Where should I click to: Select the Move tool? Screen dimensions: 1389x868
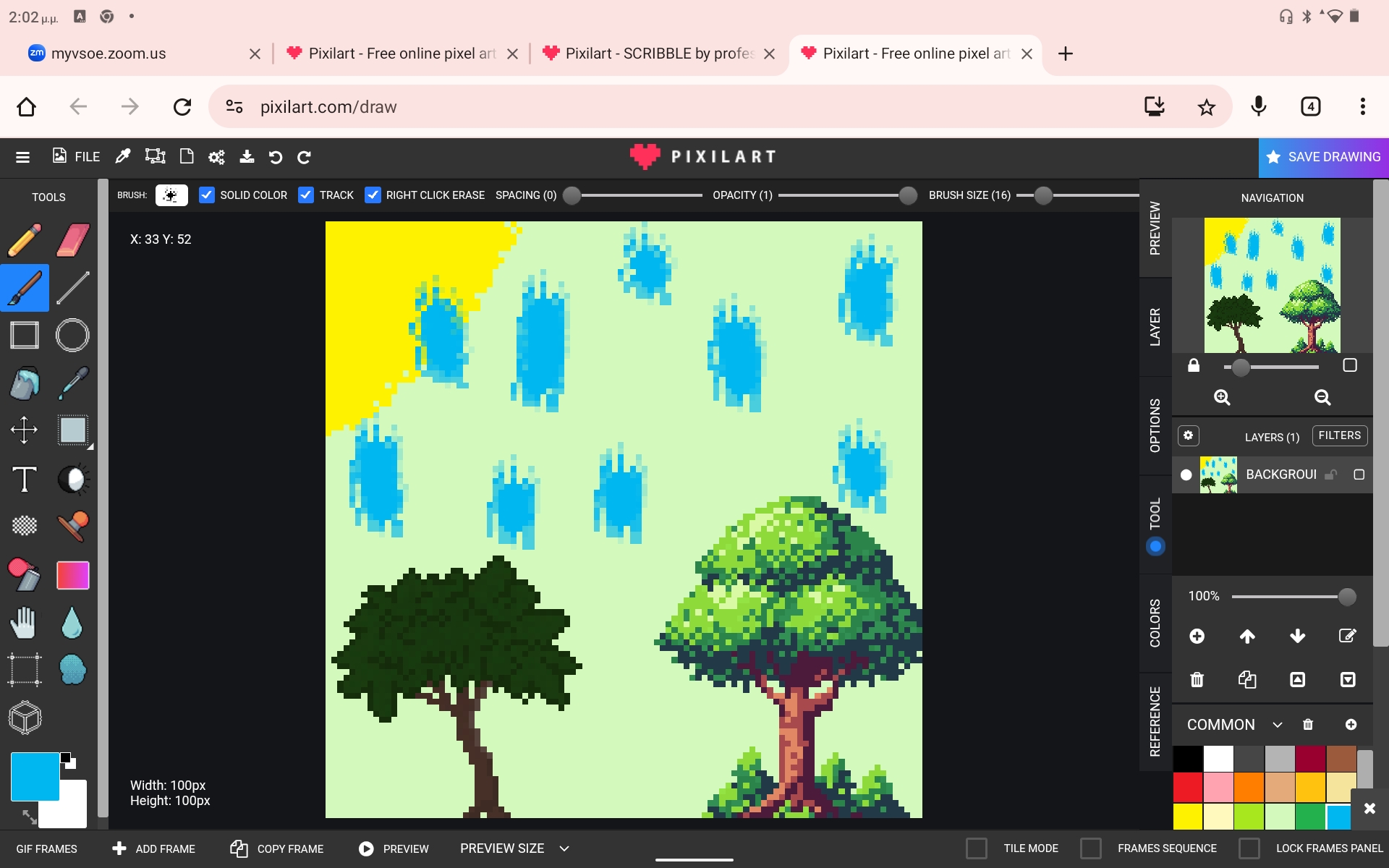click(x=25, y=430)
